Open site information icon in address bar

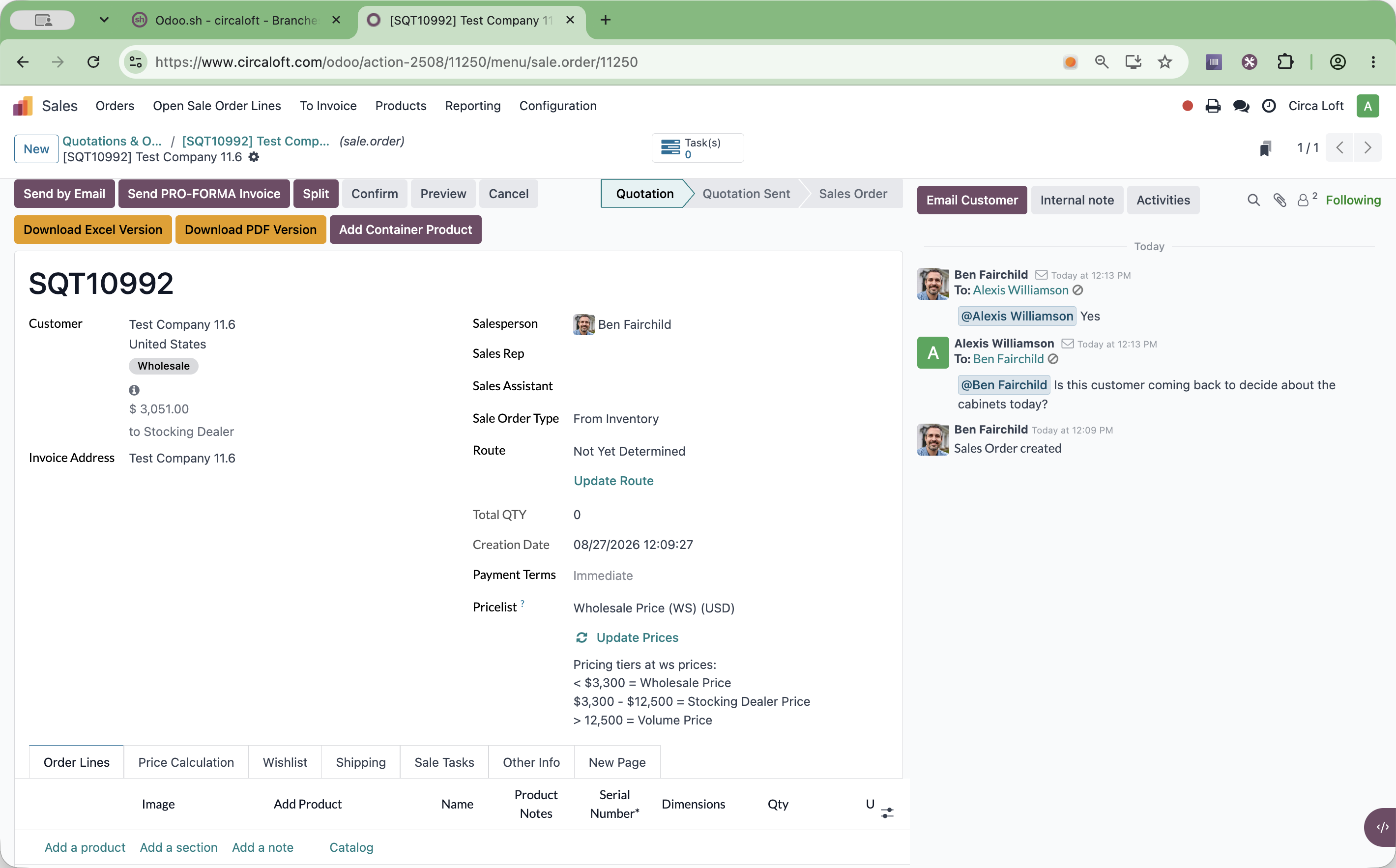tap(136, 62)
